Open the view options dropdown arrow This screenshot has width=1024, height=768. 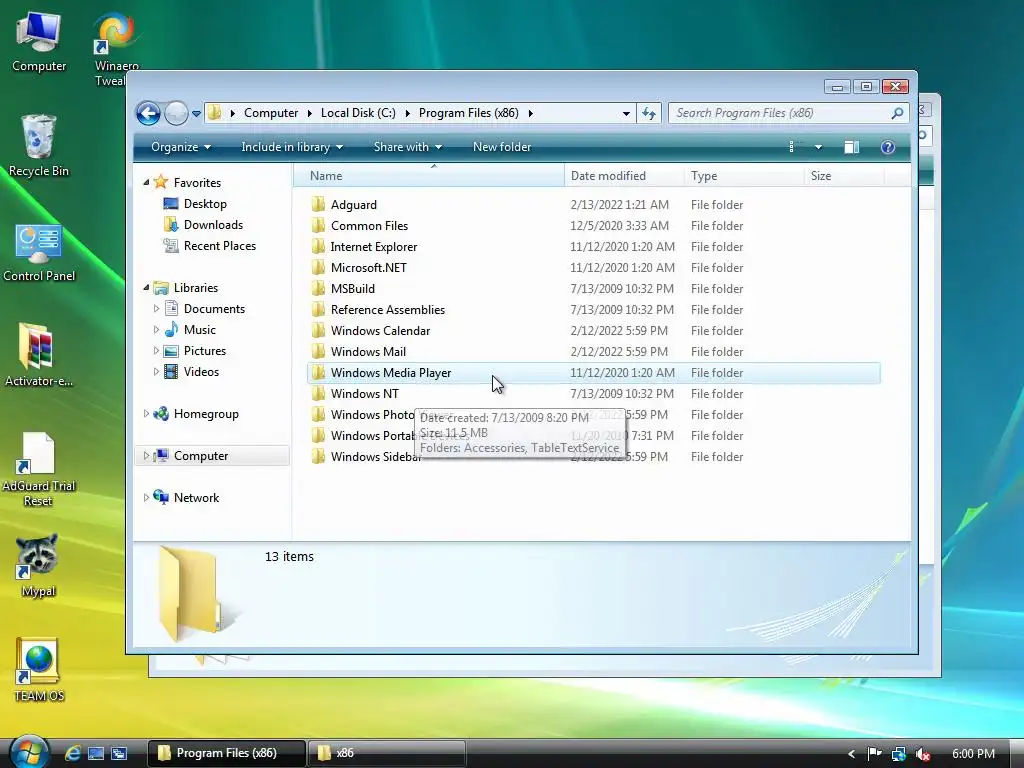click(818, 147)
